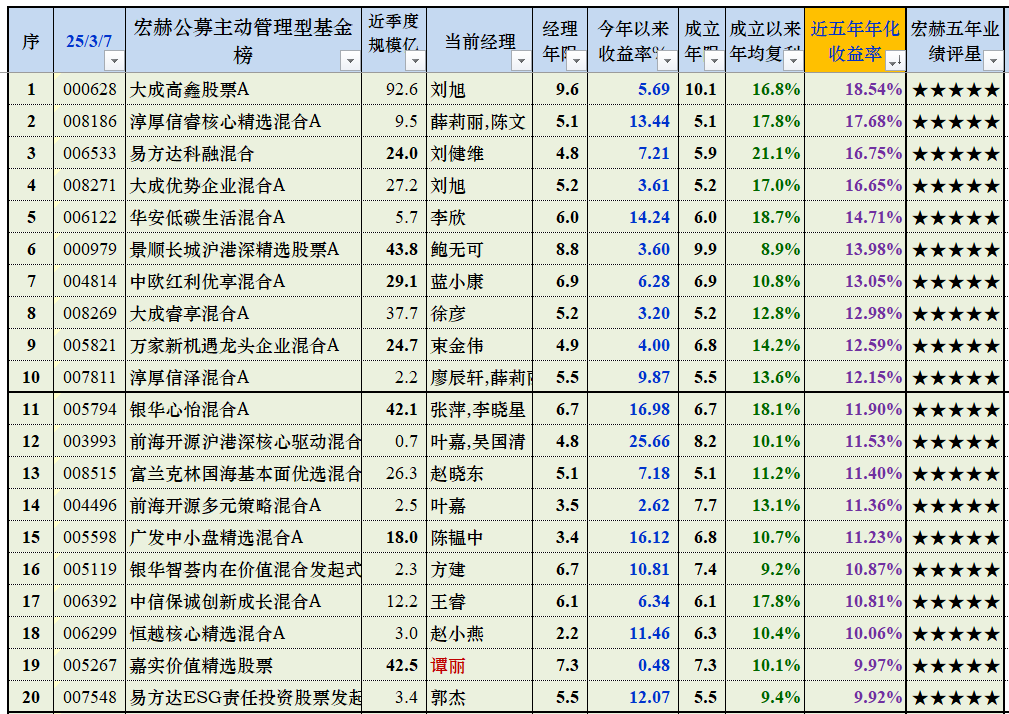Select manager cell 谭丽 in red
This screenshot has height=714, width=1009.
click(x=448, y=666)
